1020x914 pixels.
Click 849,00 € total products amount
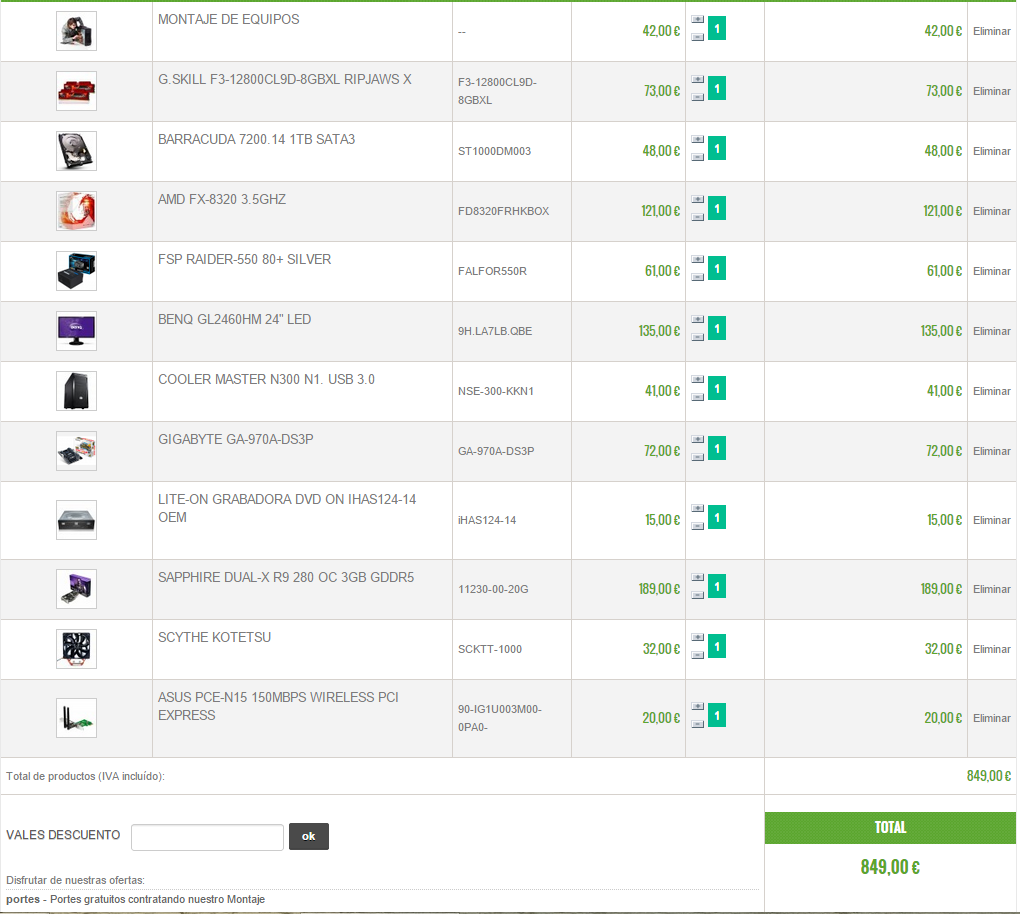(988, 775)
